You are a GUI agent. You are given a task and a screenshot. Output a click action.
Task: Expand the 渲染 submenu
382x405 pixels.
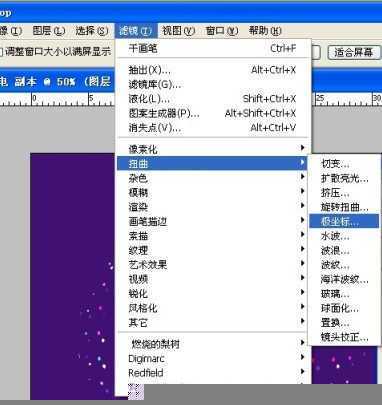click(x=212, y=207)
